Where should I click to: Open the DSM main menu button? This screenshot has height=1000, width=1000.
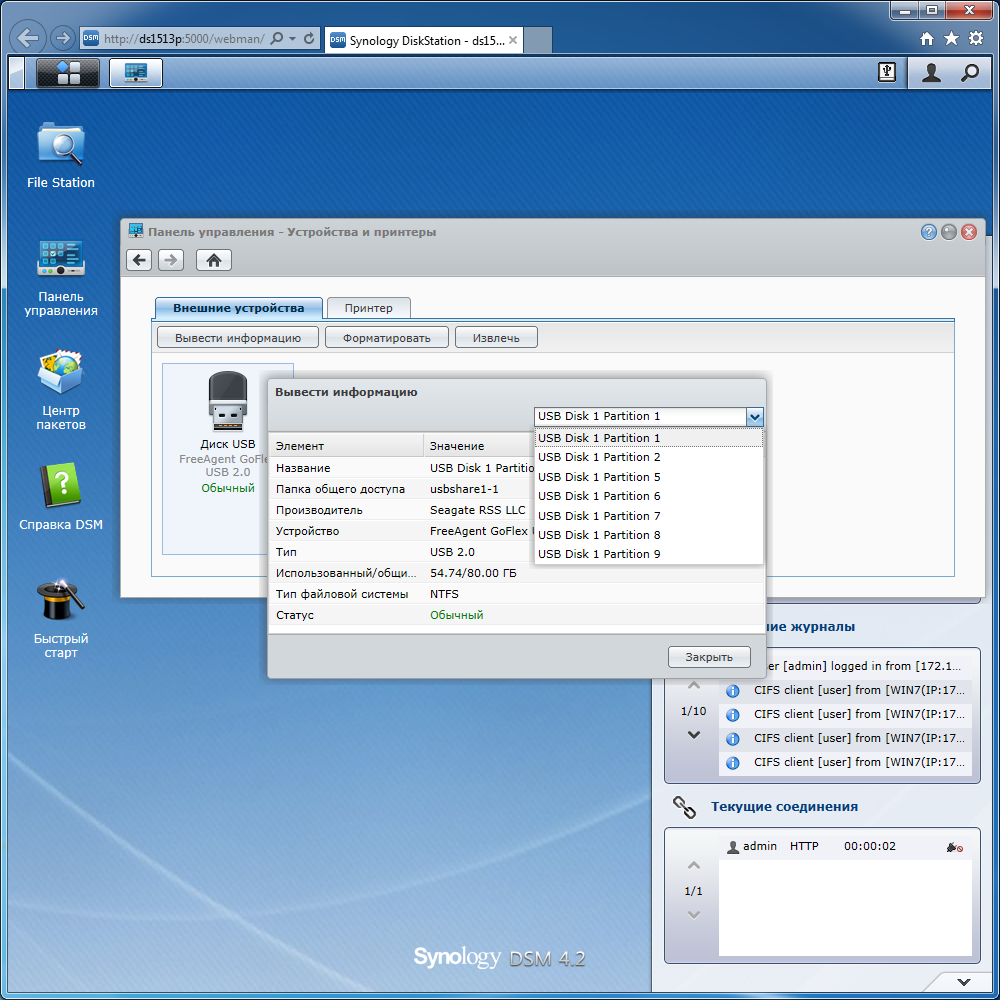[x=68, y=72]
